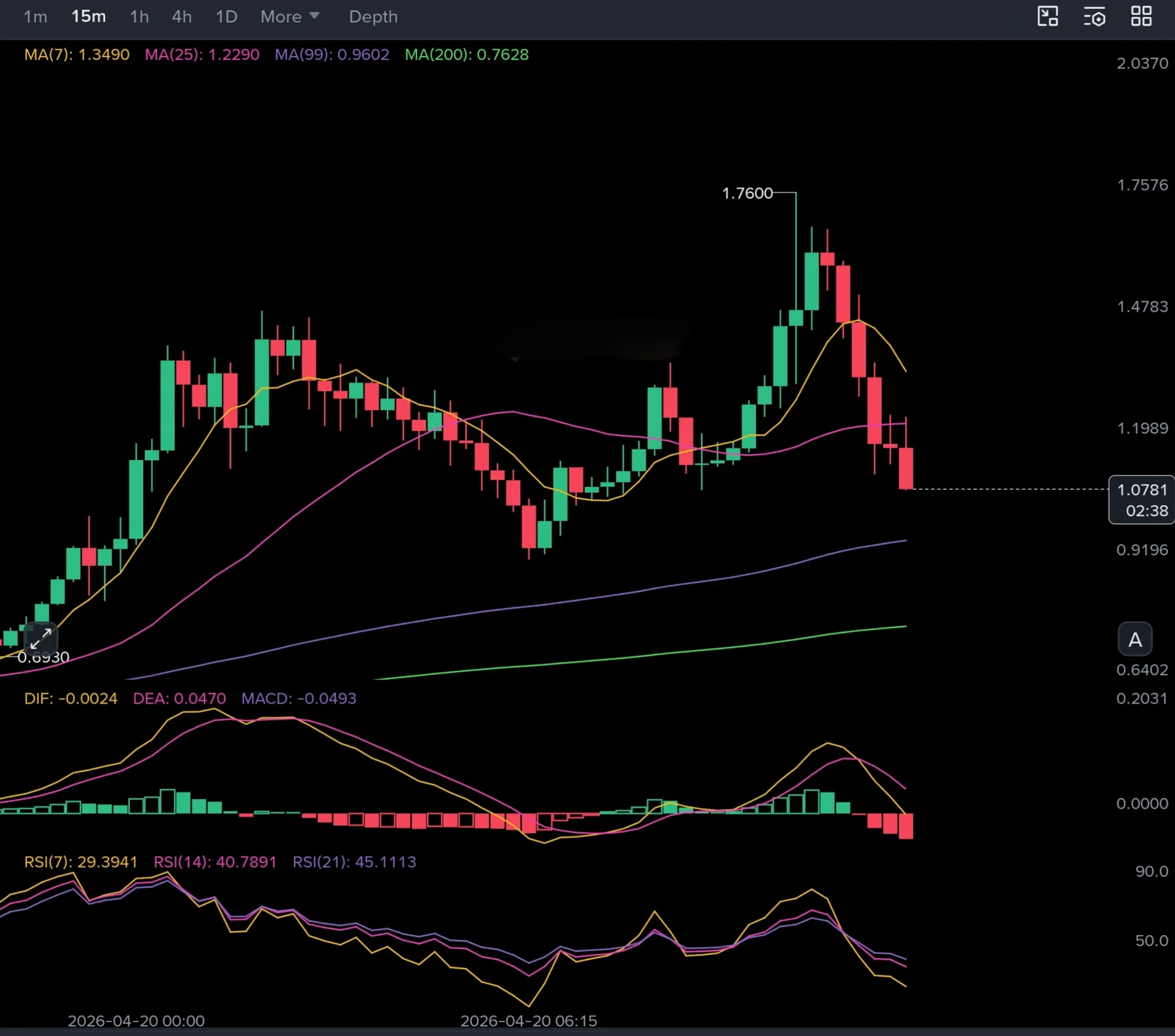
Task: Click the MA(25) indicator label
Action: 202,55
